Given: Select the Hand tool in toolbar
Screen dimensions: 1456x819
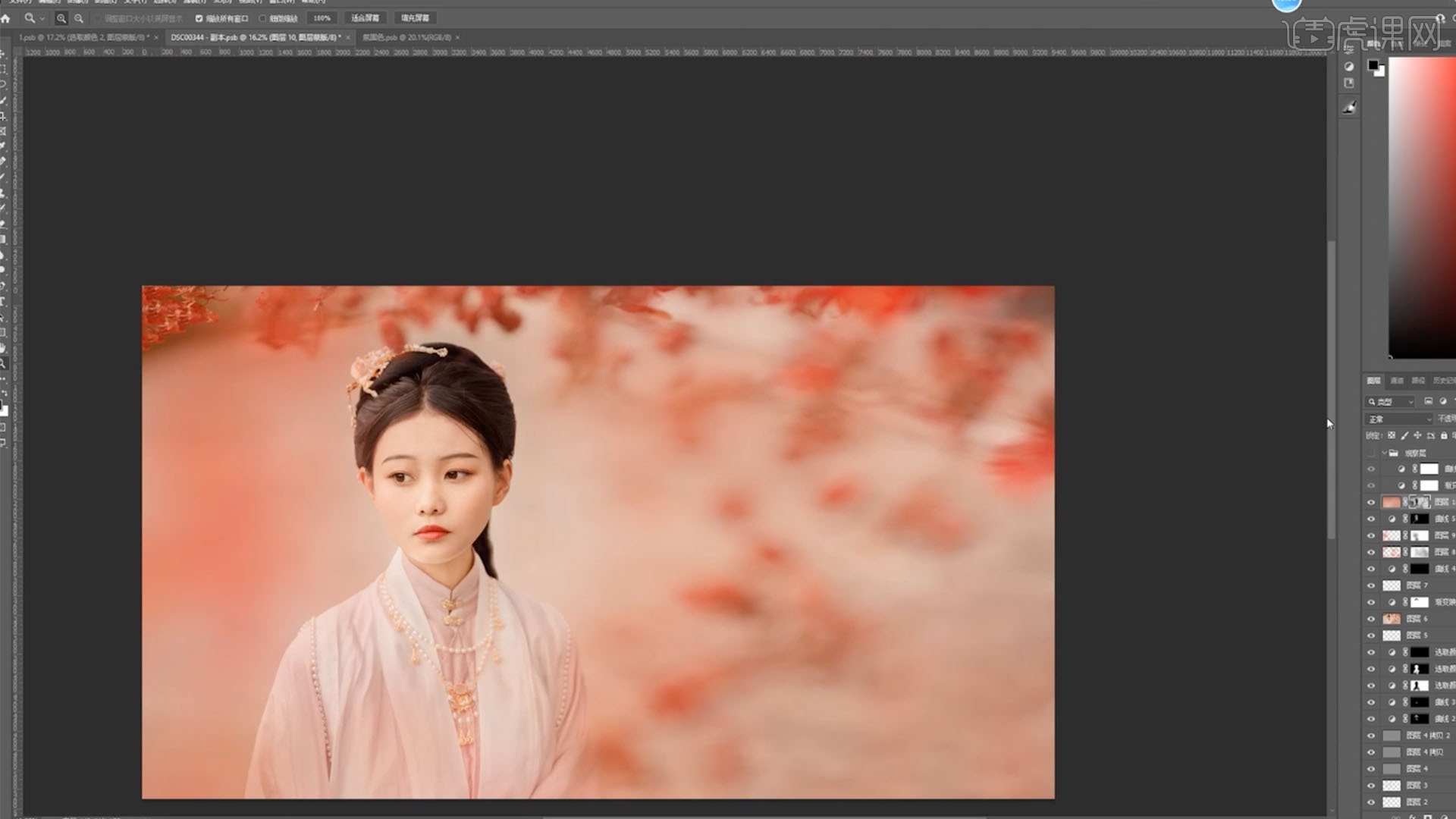Looking at the screenshot, I should (x=4, y=348).
